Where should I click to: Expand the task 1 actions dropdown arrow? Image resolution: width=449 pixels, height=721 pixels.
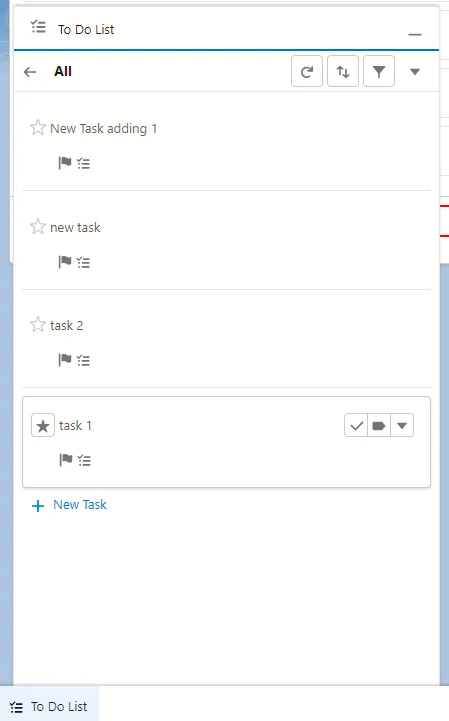tap(402, 425)
